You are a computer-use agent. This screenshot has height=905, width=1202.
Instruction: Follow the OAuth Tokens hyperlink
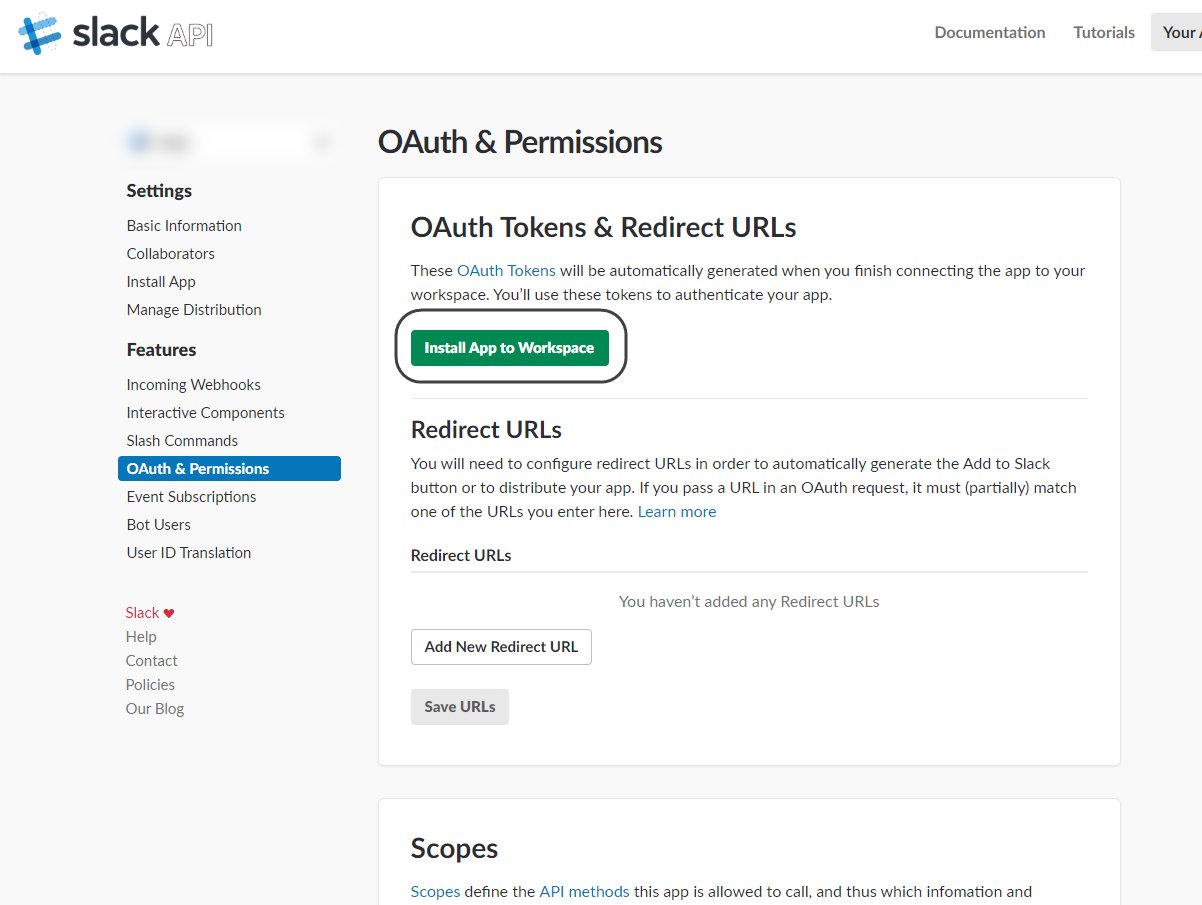pos(506,271)
